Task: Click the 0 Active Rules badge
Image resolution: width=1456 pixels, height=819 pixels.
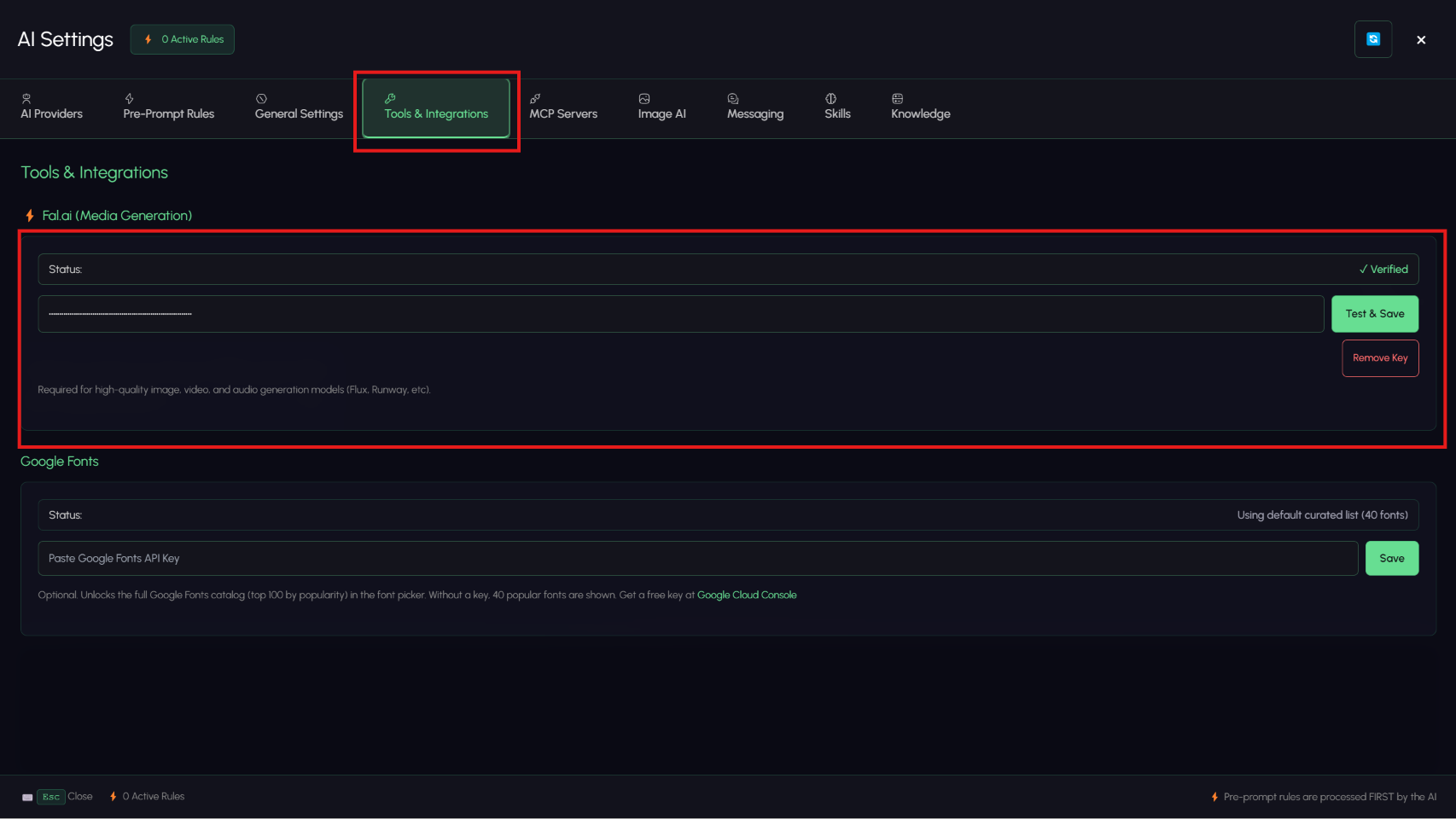Action: pyautogui.click(x=183, y=39)
